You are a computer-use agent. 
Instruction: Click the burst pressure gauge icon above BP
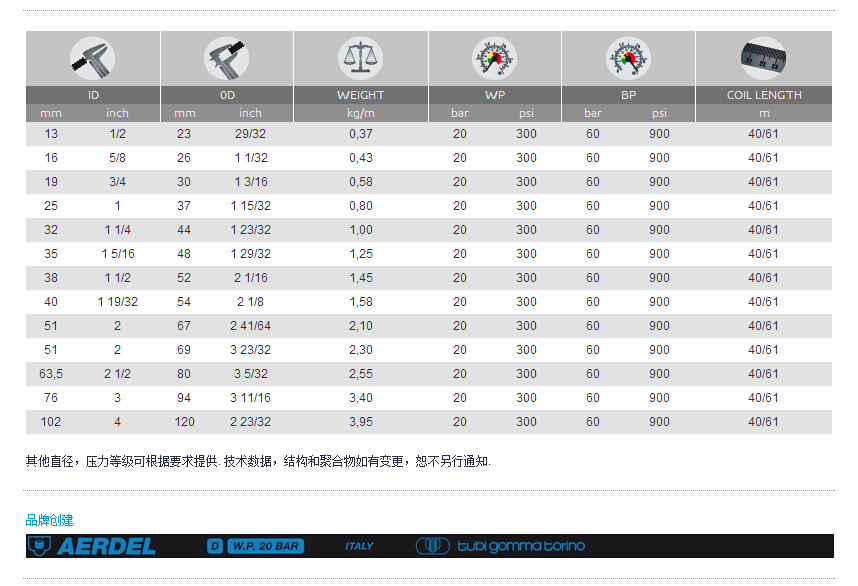[x=627, y=58]
